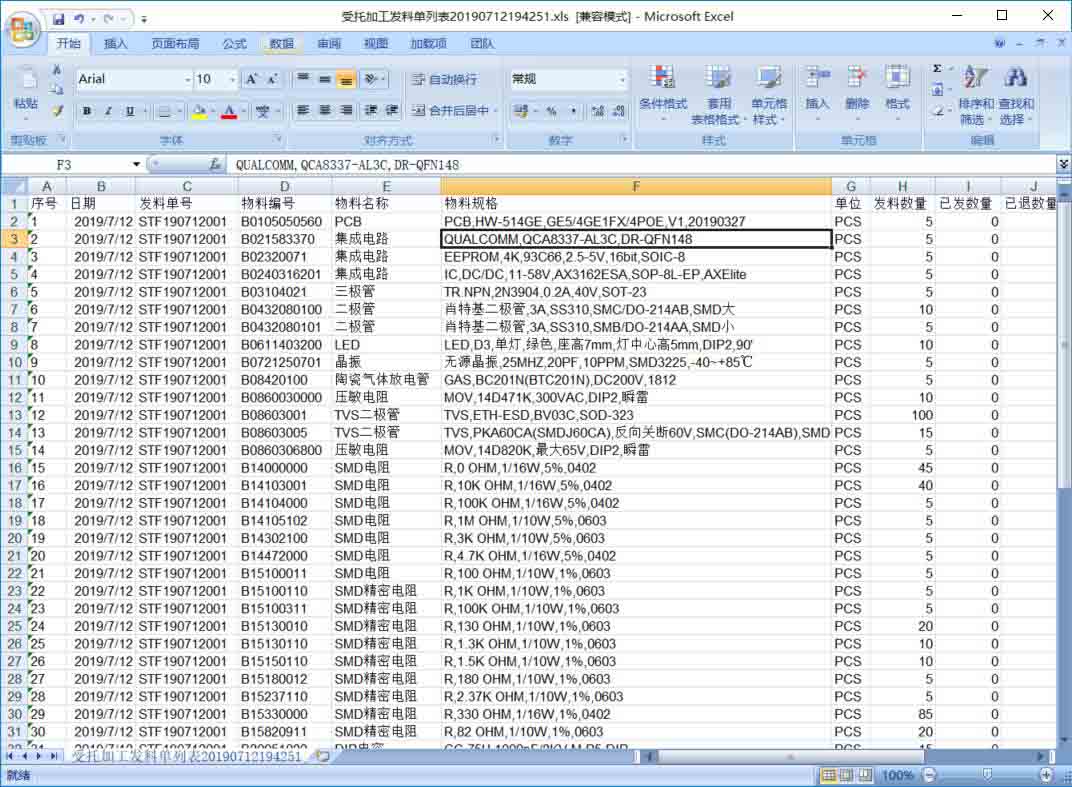
Task: Toggle Bold formatting
Action: (87, 111)
